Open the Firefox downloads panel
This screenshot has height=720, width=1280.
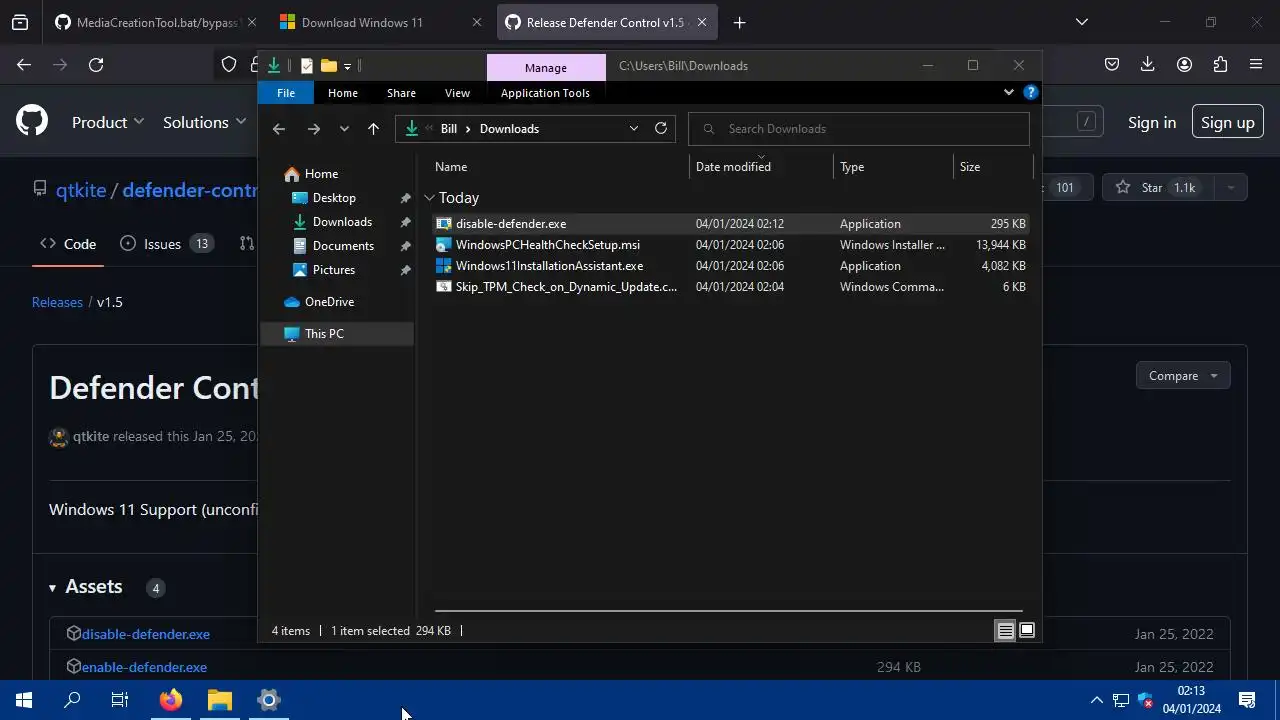click(1148, 65)
